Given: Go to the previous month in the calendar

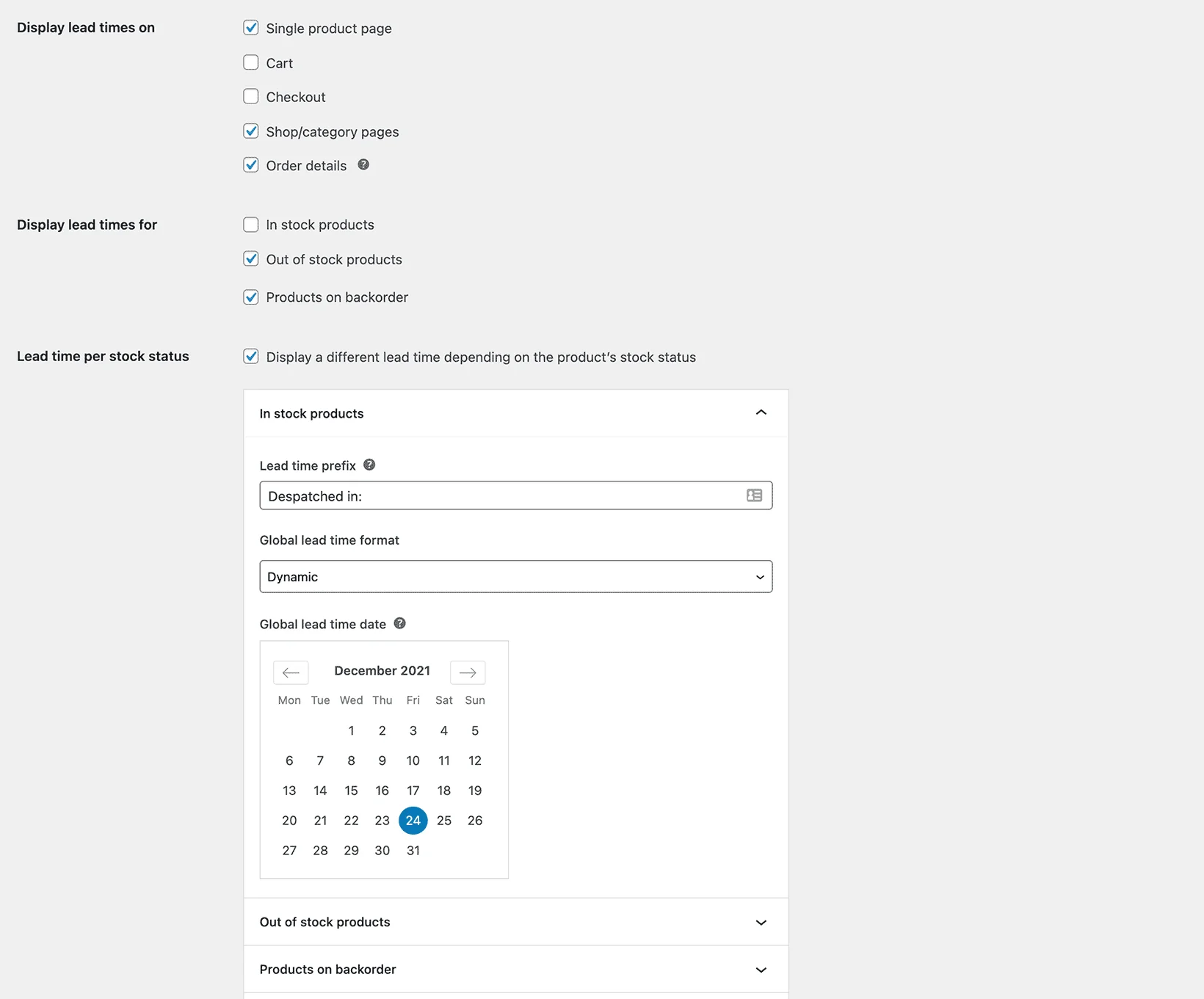Looking at the screenshot, I should point(291,672).
